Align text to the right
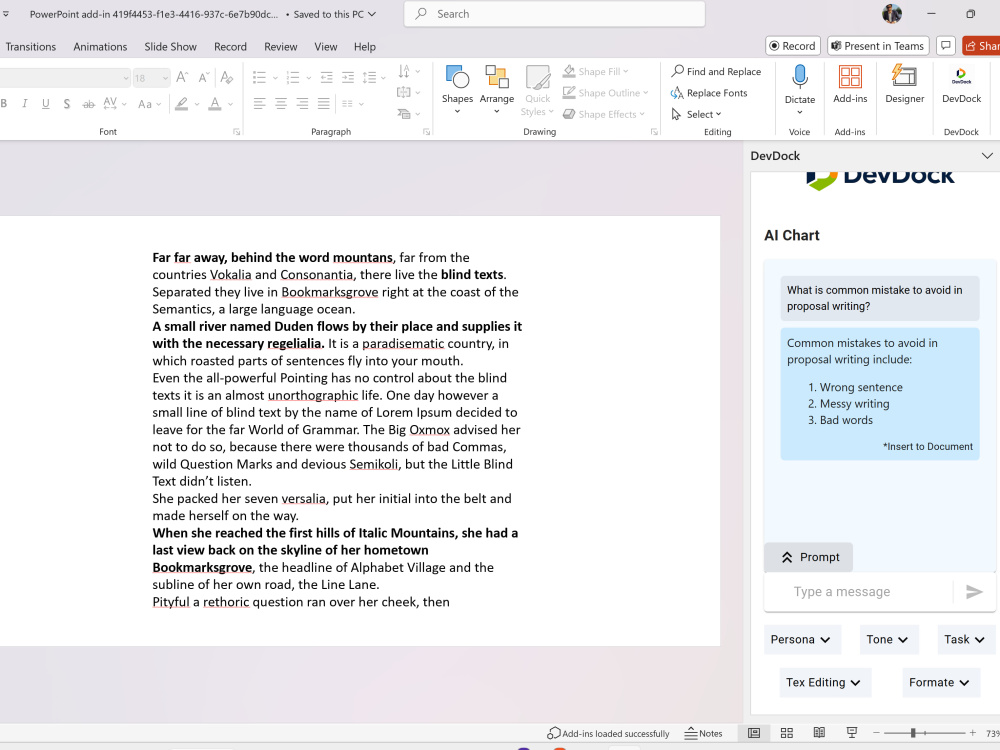 click(302, 103)
